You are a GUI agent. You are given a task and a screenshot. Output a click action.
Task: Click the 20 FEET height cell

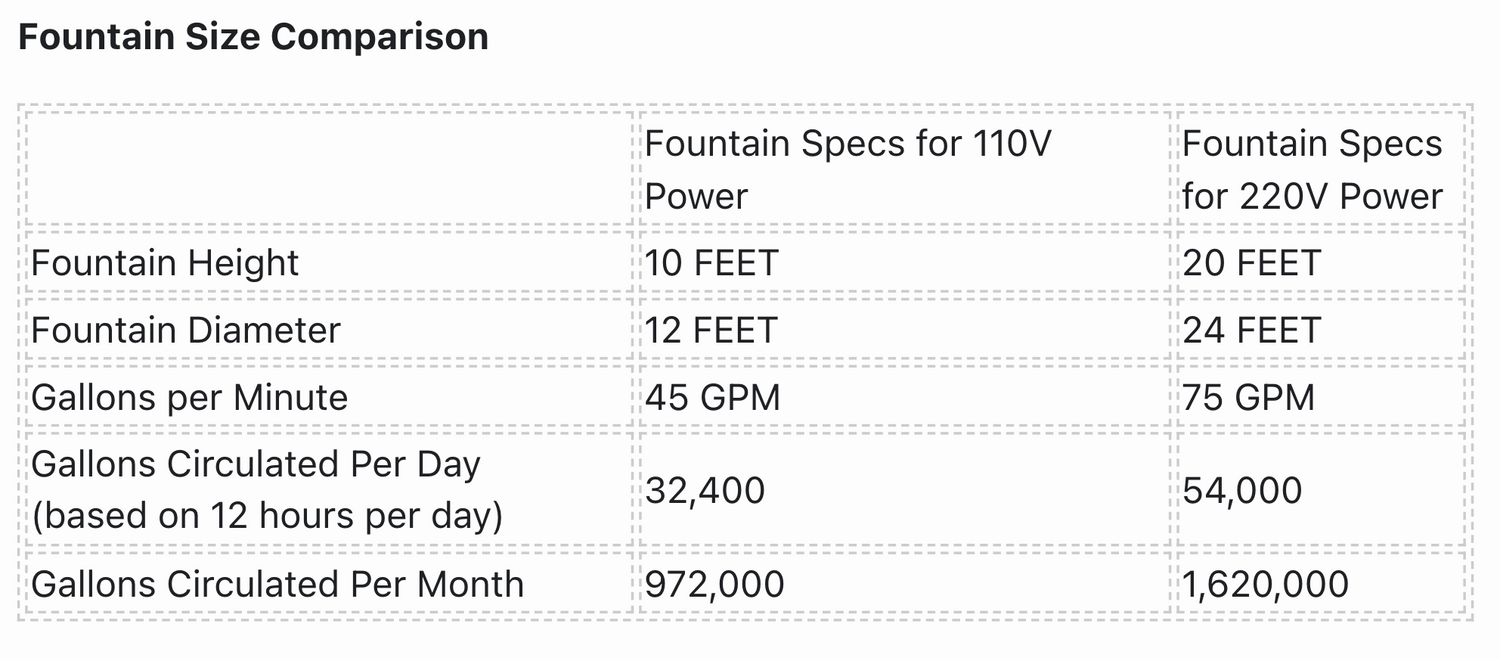pyautogui.click(x=1251, y=263)
